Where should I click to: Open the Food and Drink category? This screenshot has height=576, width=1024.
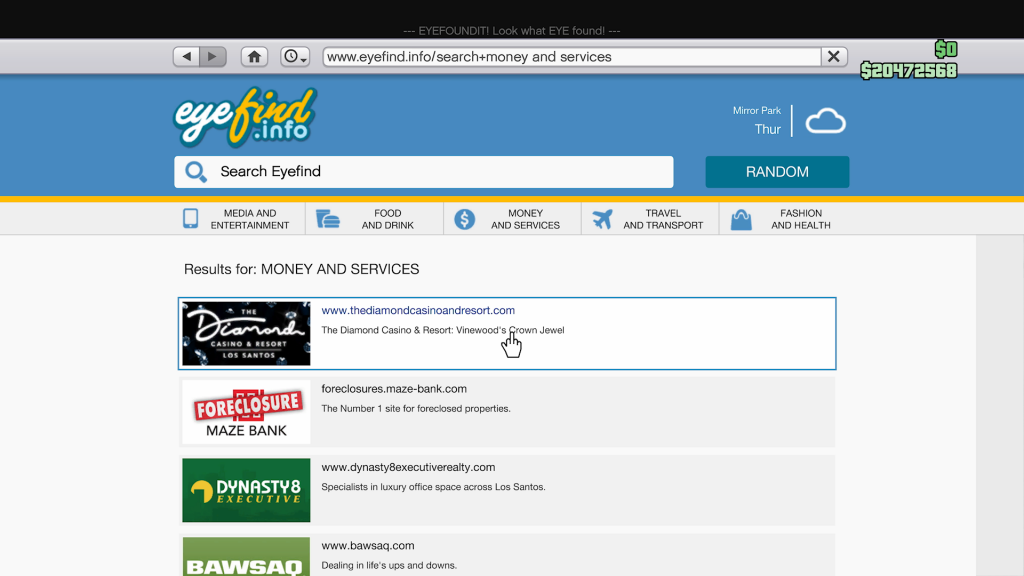(374, 219)
